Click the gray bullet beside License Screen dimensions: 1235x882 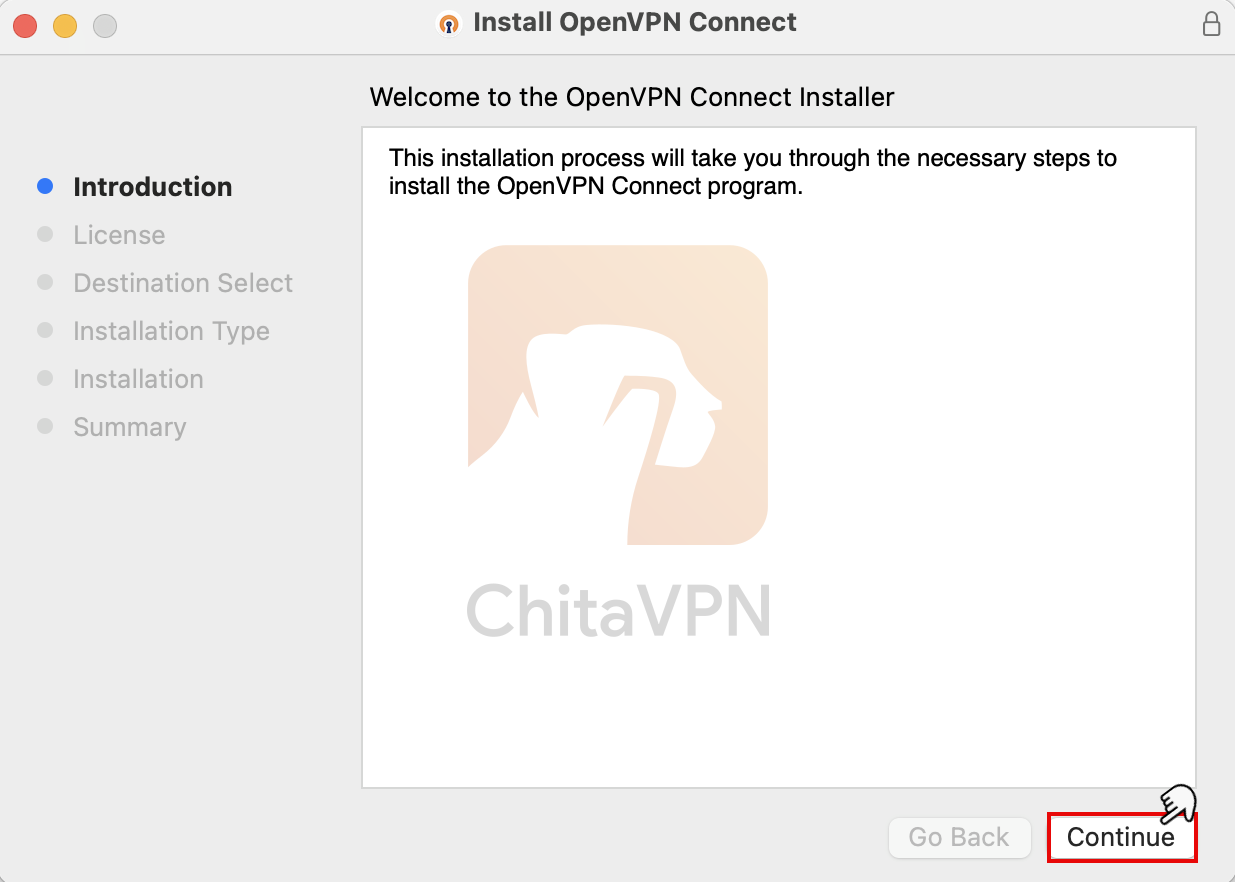point(45,235)
